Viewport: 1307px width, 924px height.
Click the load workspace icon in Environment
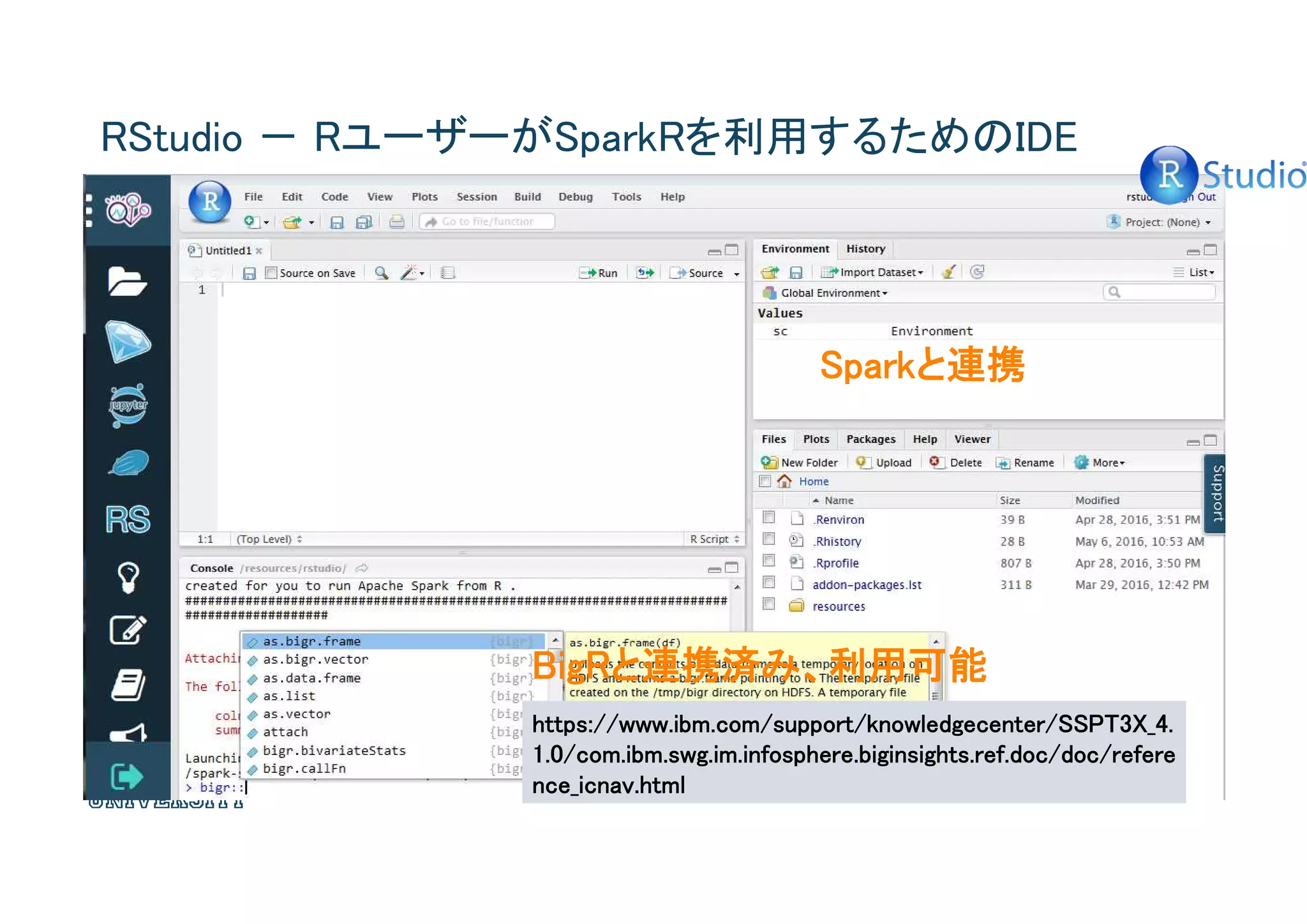coord(770,272)
